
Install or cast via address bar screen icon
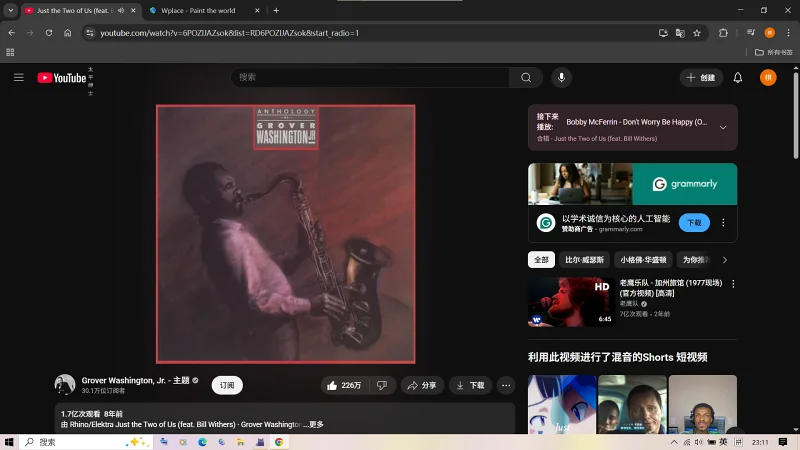click(x=663, y=33)
